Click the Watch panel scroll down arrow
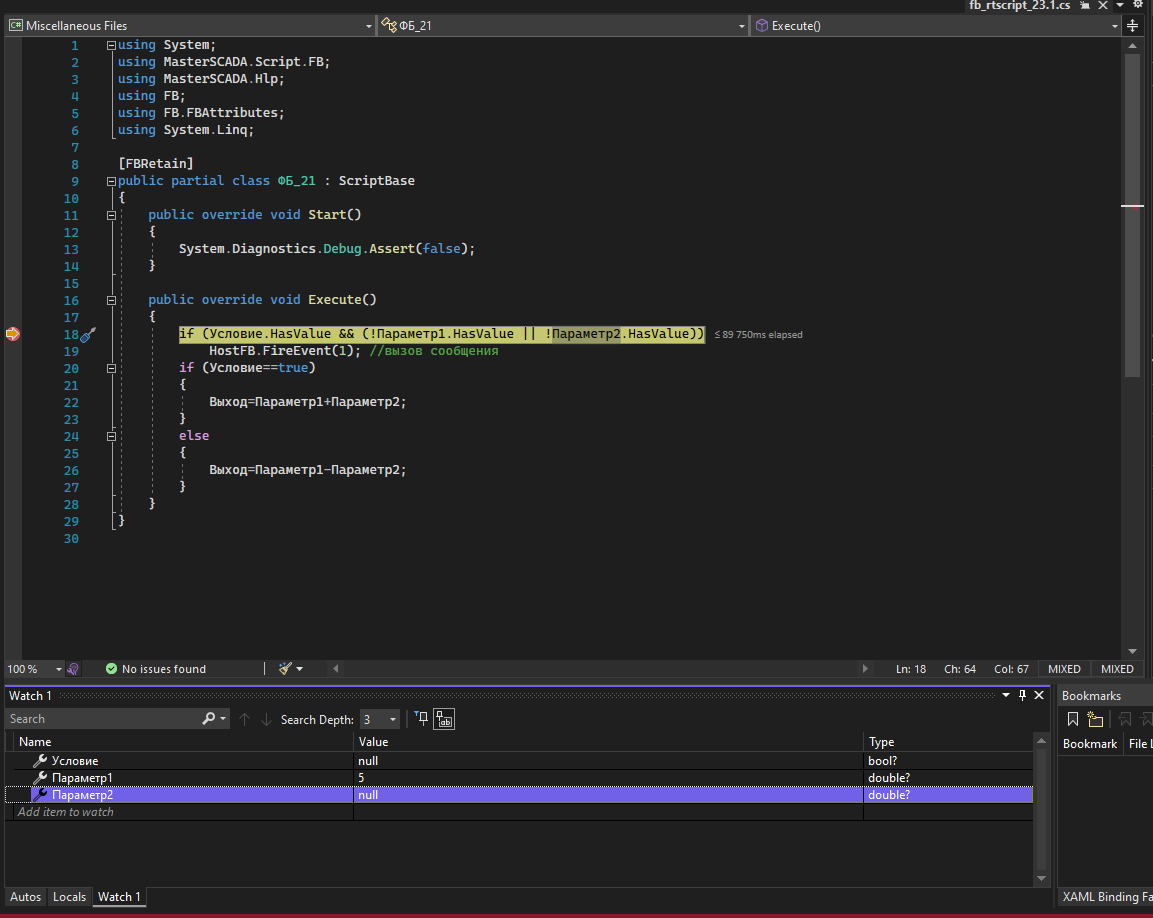 point(1041,878)
